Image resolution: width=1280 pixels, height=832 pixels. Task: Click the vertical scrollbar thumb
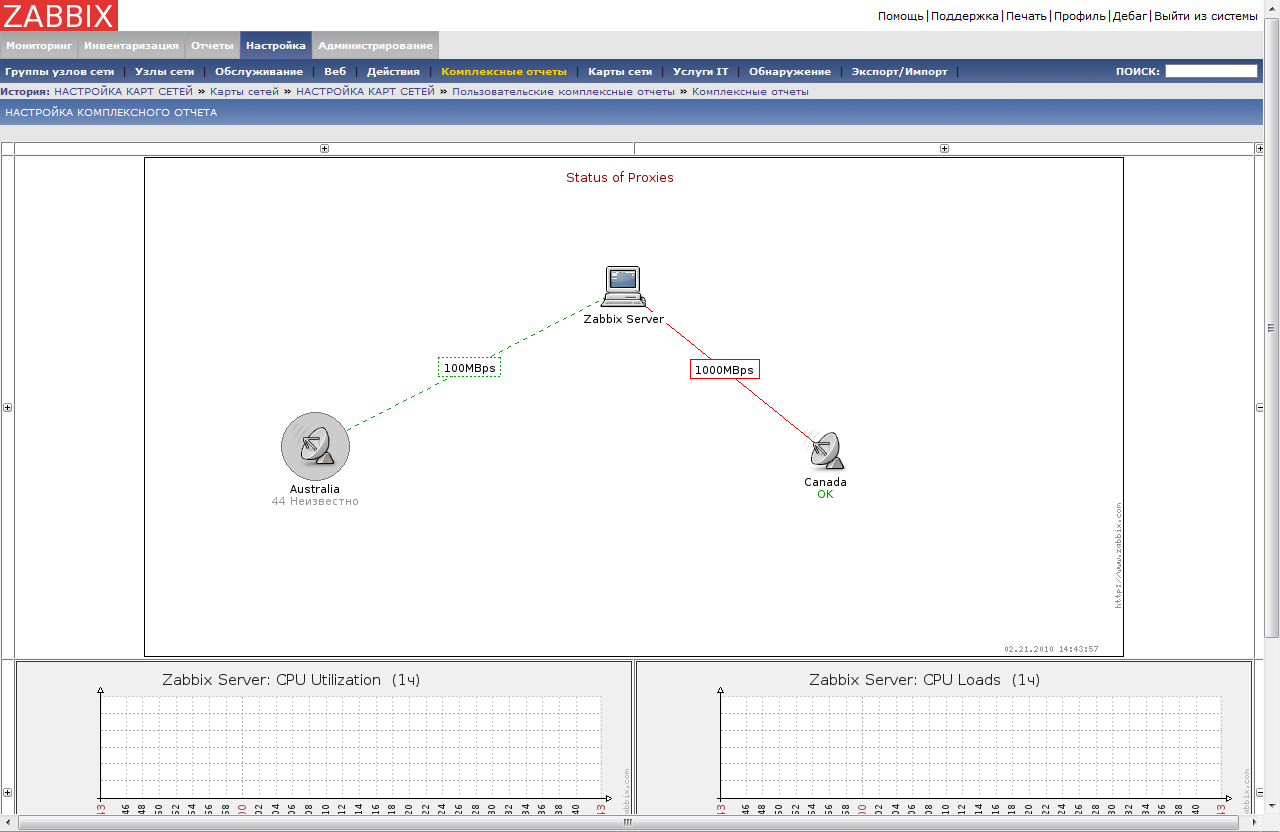tap(1272, 328)
